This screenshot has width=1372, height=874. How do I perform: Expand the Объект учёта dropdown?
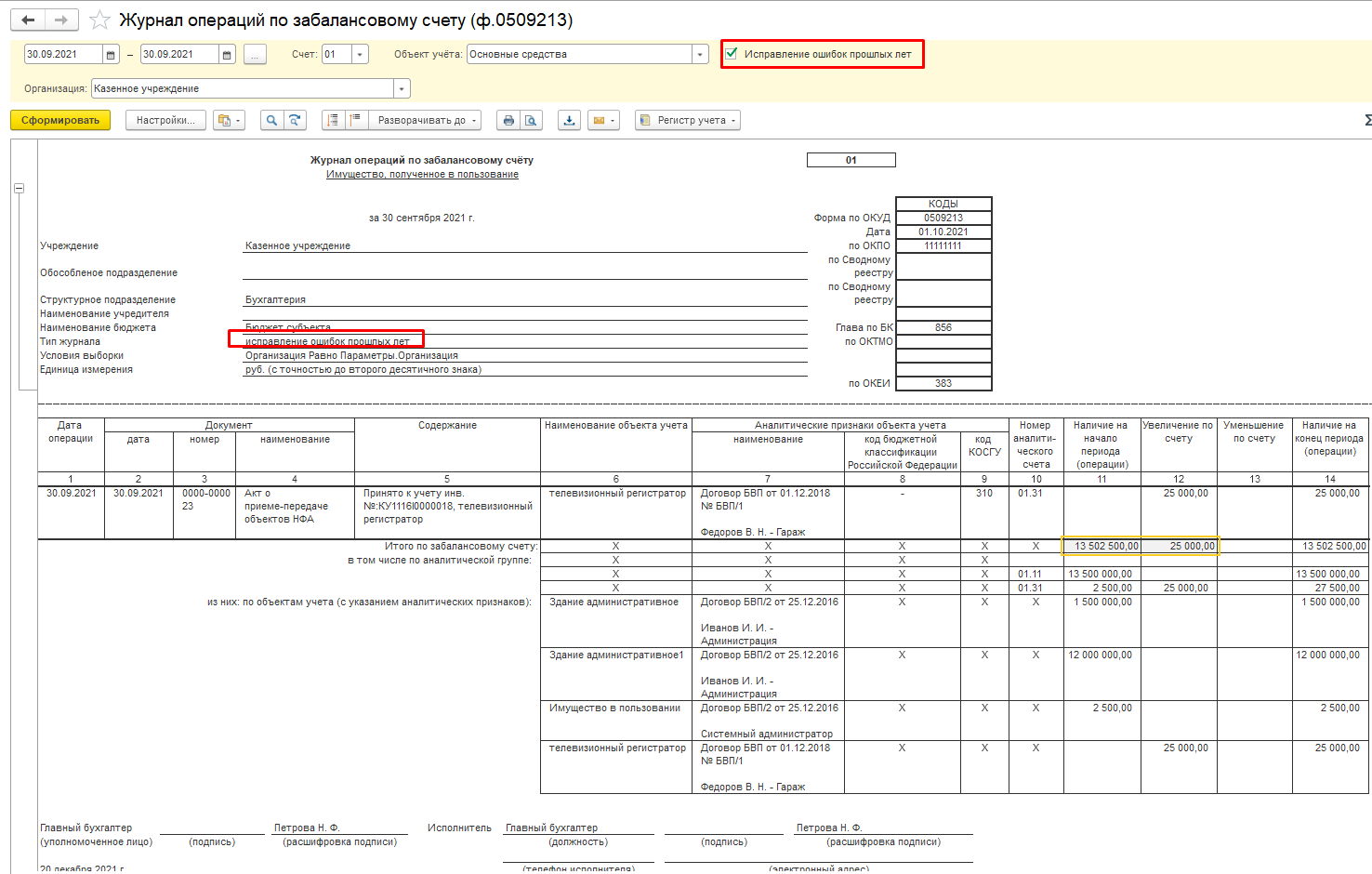click(x=701, y=55)
